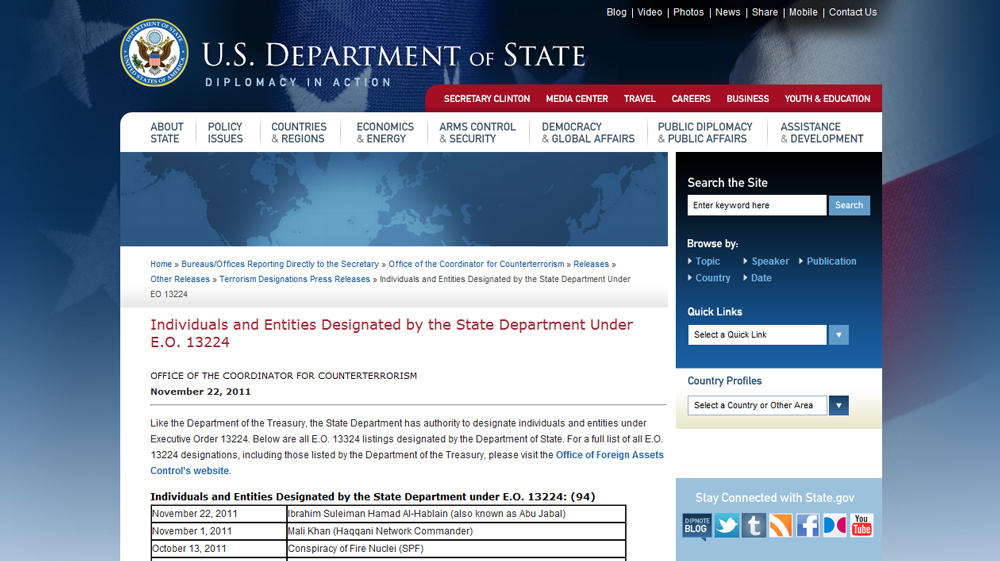Go to the Media Center tab
The height and width of the screenshot is (561, 1000).
(577, 99)
